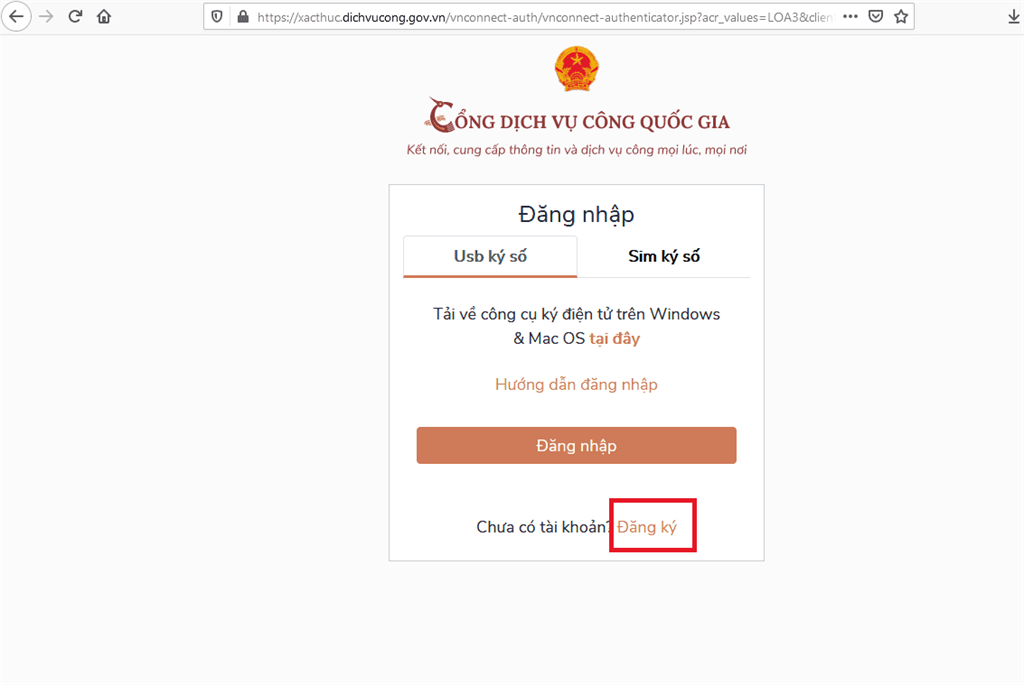
Task: Open the page actions three-dot menu
Action: (850, 16)
